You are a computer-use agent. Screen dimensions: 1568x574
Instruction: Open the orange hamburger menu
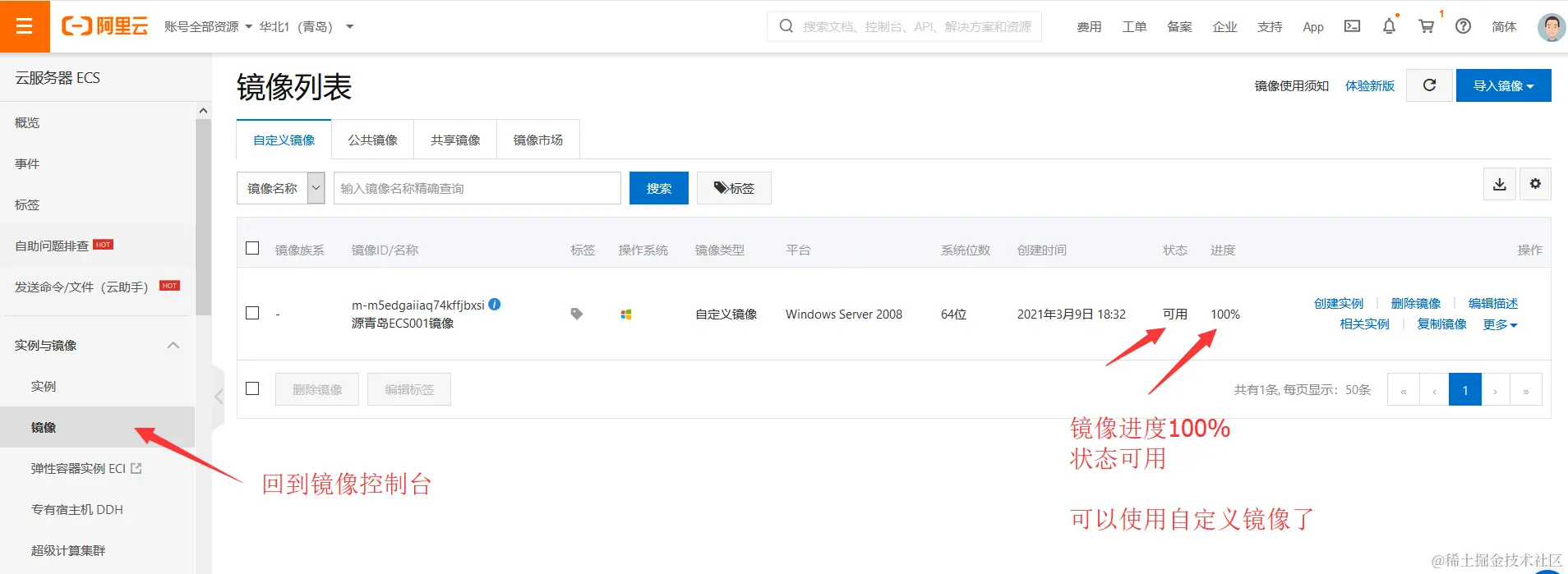coord(25,26)
